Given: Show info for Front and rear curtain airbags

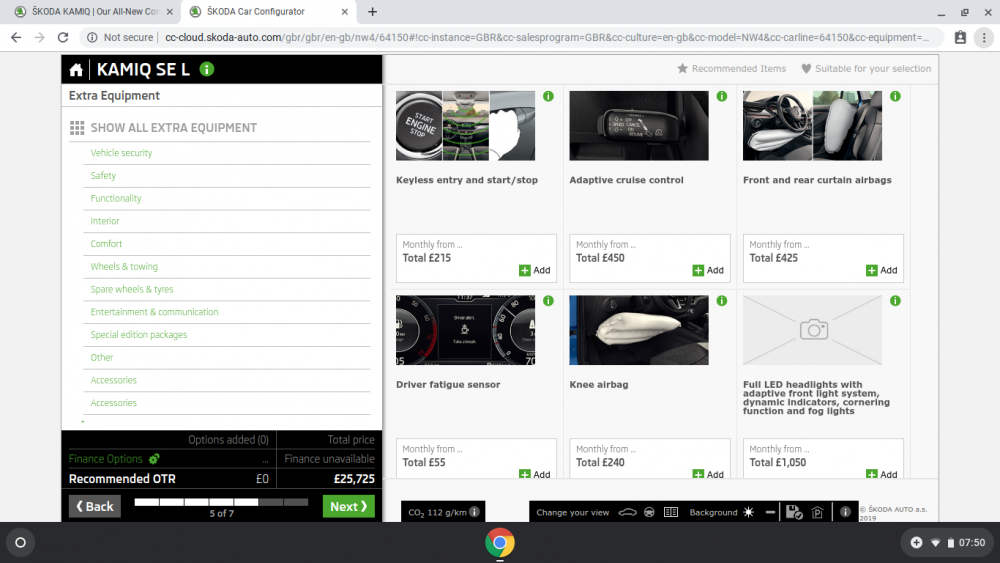Looking at the screenshot, I should (895, 96).
